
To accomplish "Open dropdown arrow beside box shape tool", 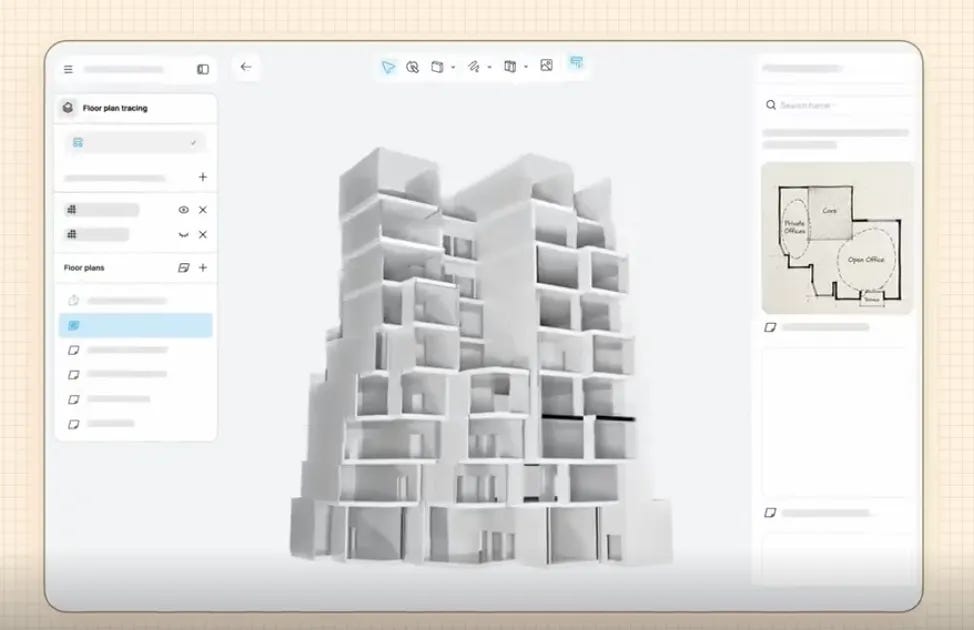I will pos(453,67).
